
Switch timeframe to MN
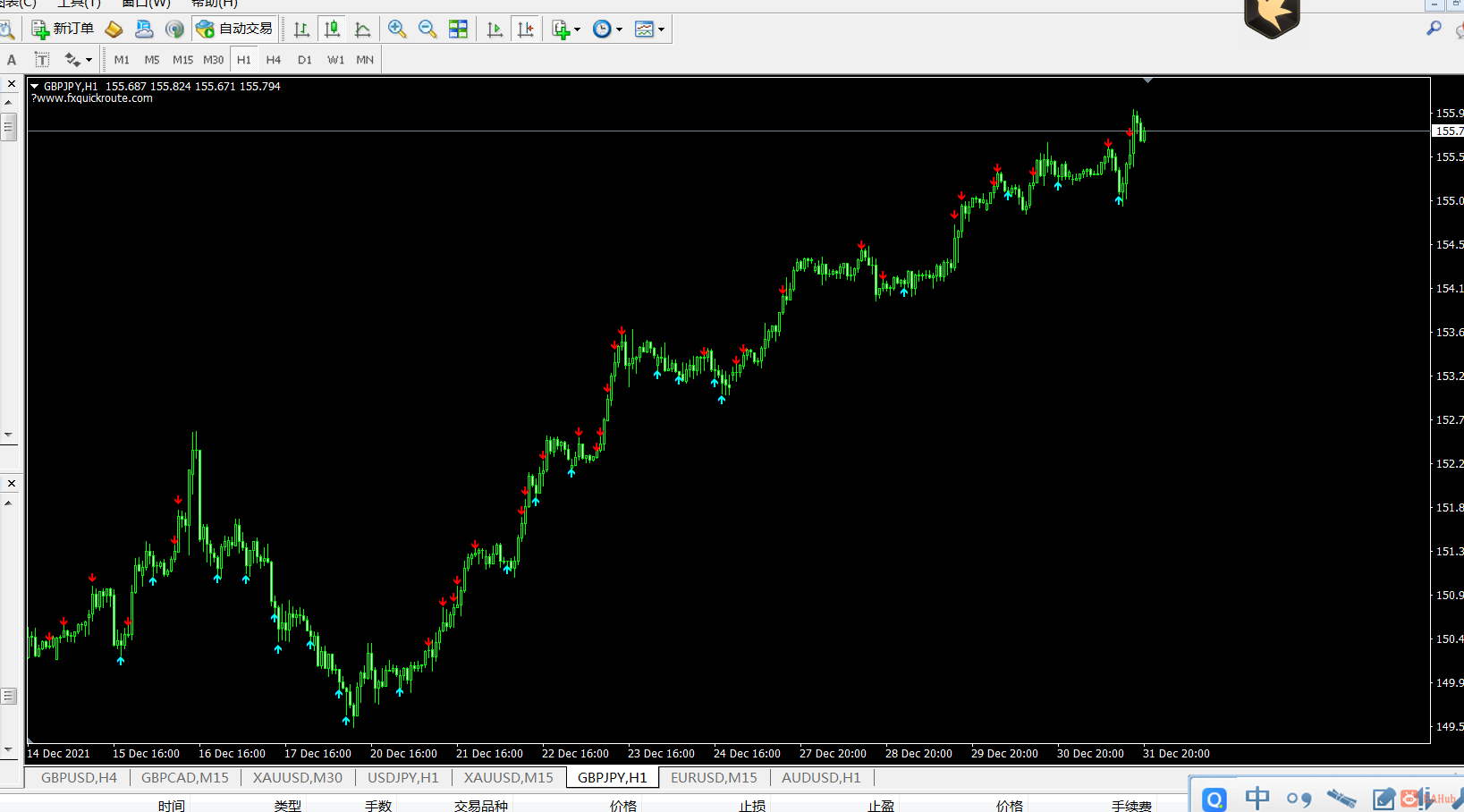click(x=365, y=60)
